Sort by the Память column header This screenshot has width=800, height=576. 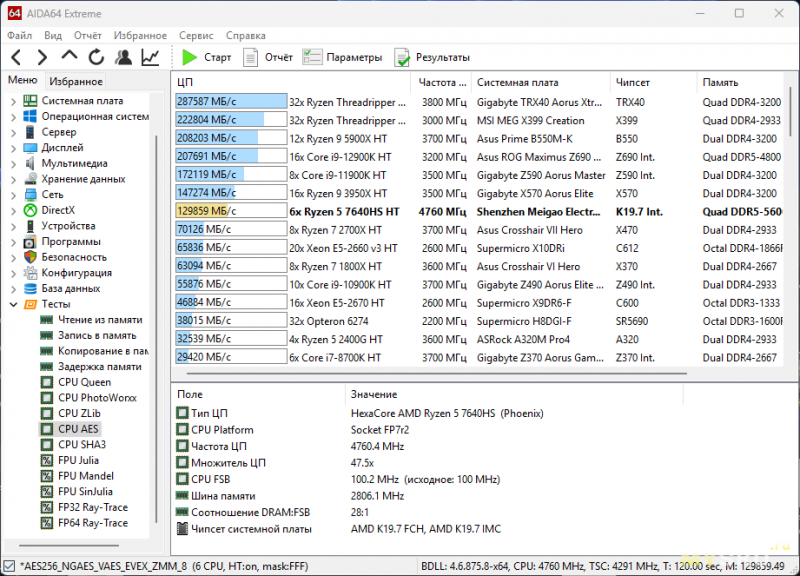coord(740,82)
